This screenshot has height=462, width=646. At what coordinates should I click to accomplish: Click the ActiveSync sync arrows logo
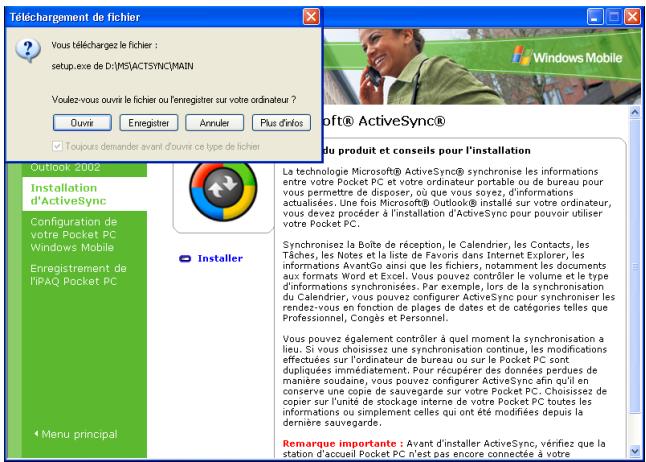(x=223, y=190)
